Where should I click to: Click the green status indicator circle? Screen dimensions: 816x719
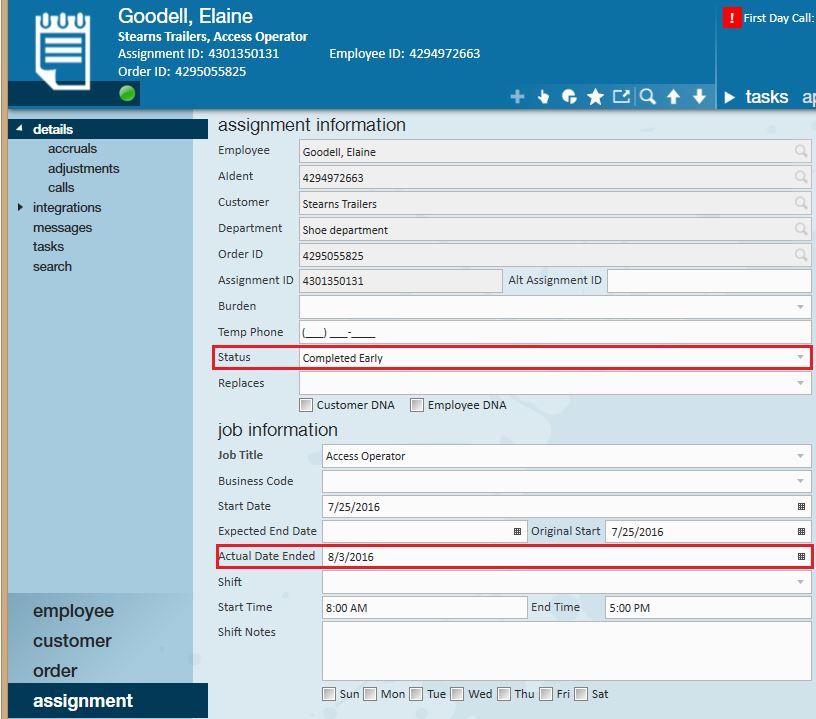pyautogui.click(x=127, y=94)
